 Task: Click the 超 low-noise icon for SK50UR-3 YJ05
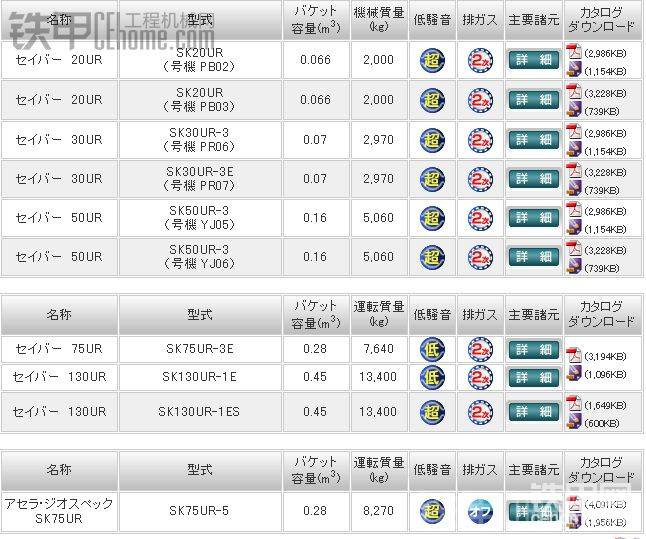pyautogui.click(x=432, y=218)
